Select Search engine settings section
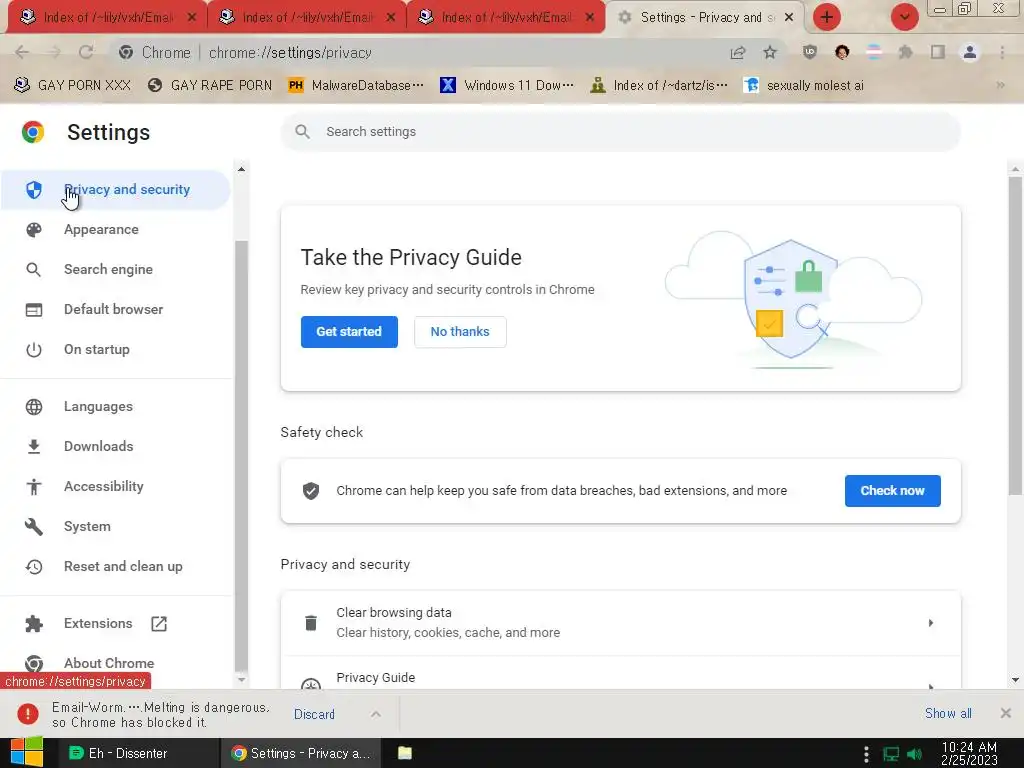Image resolution: width=1024 pixels, height=768 pixels. coord(108,270)
